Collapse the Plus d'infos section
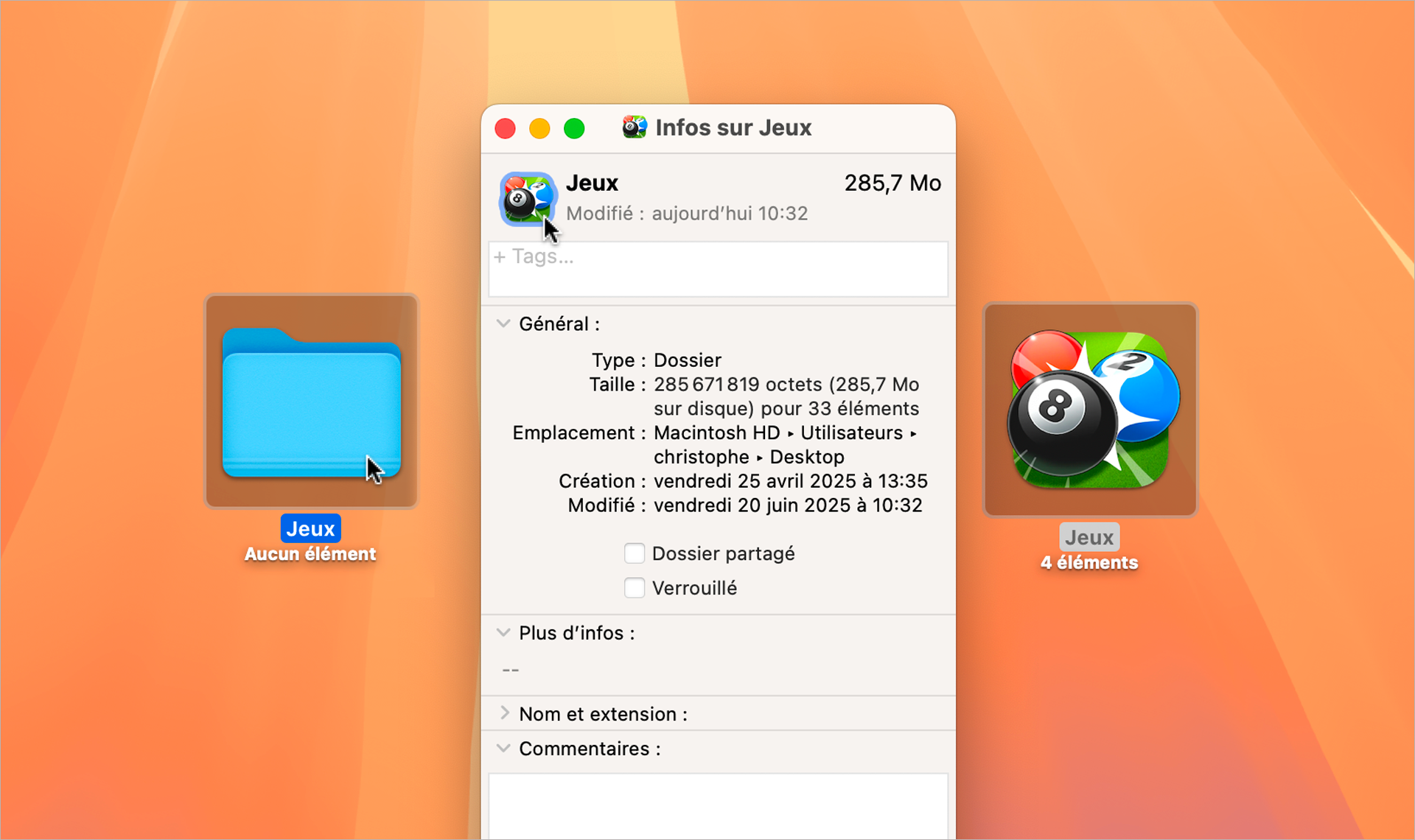 [x=503, y=633]
